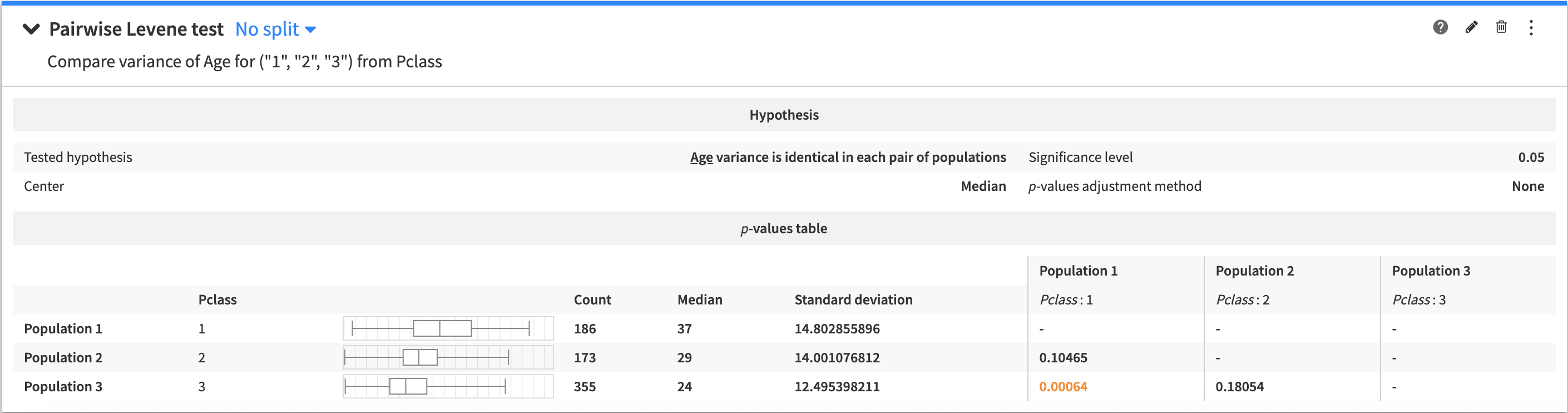This screenshot has height=413, width=1568.
Task: Click the Significance level value 0.05
Action: 1530,157
